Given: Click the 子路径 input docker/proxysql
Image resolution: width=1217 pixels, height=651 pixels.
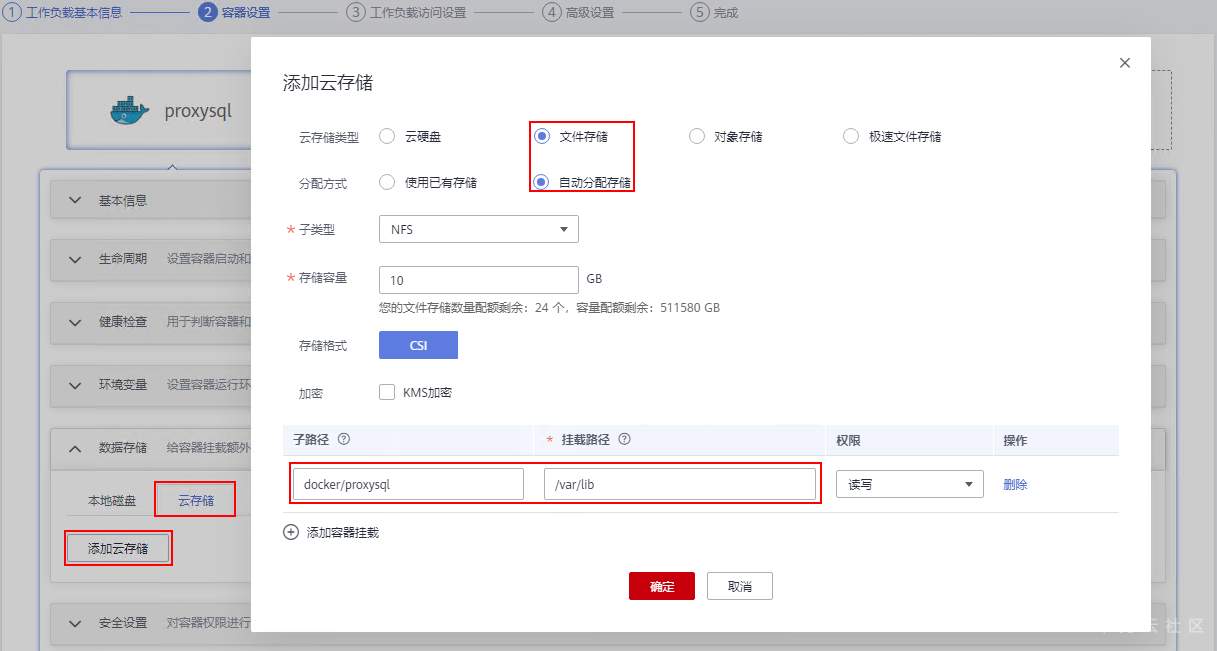Looking at the screenshot, I should (408, 484).
